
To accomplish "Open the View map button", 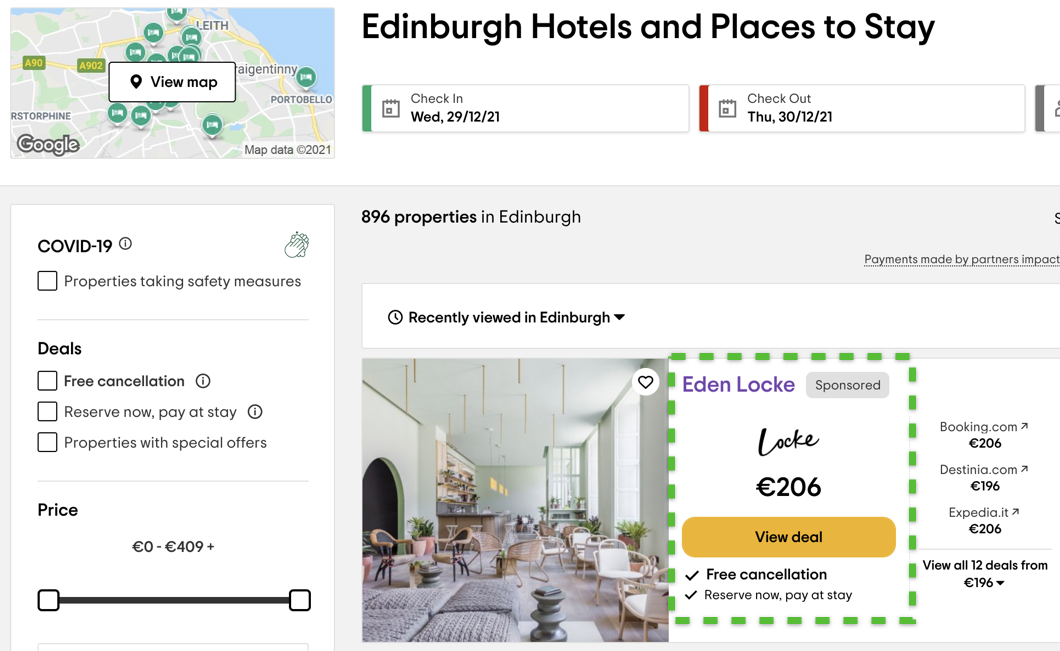I will (172, 82).
